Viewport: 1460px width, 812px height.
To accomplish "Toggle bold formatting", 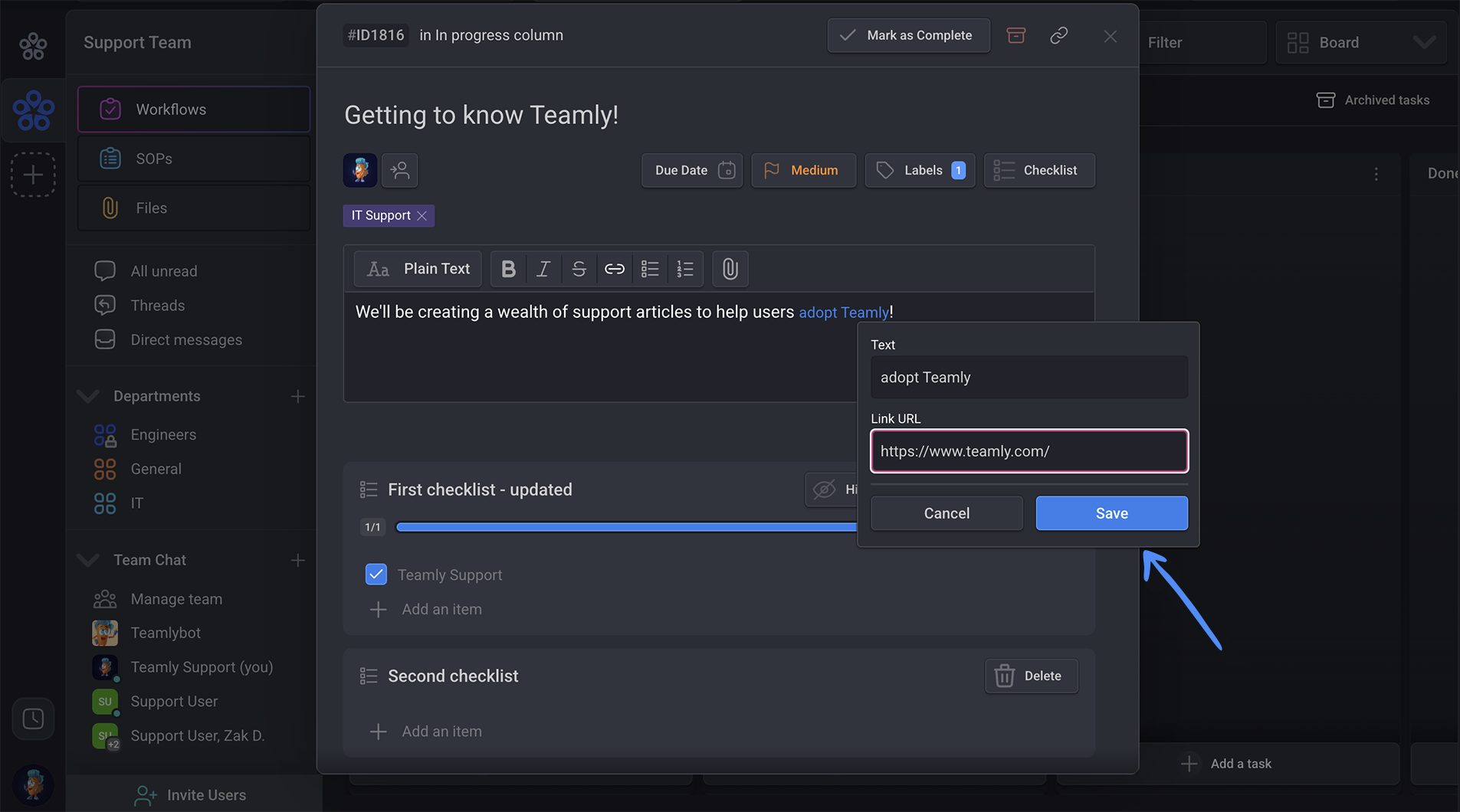I will pyautogui.click(x=508, y=269).
